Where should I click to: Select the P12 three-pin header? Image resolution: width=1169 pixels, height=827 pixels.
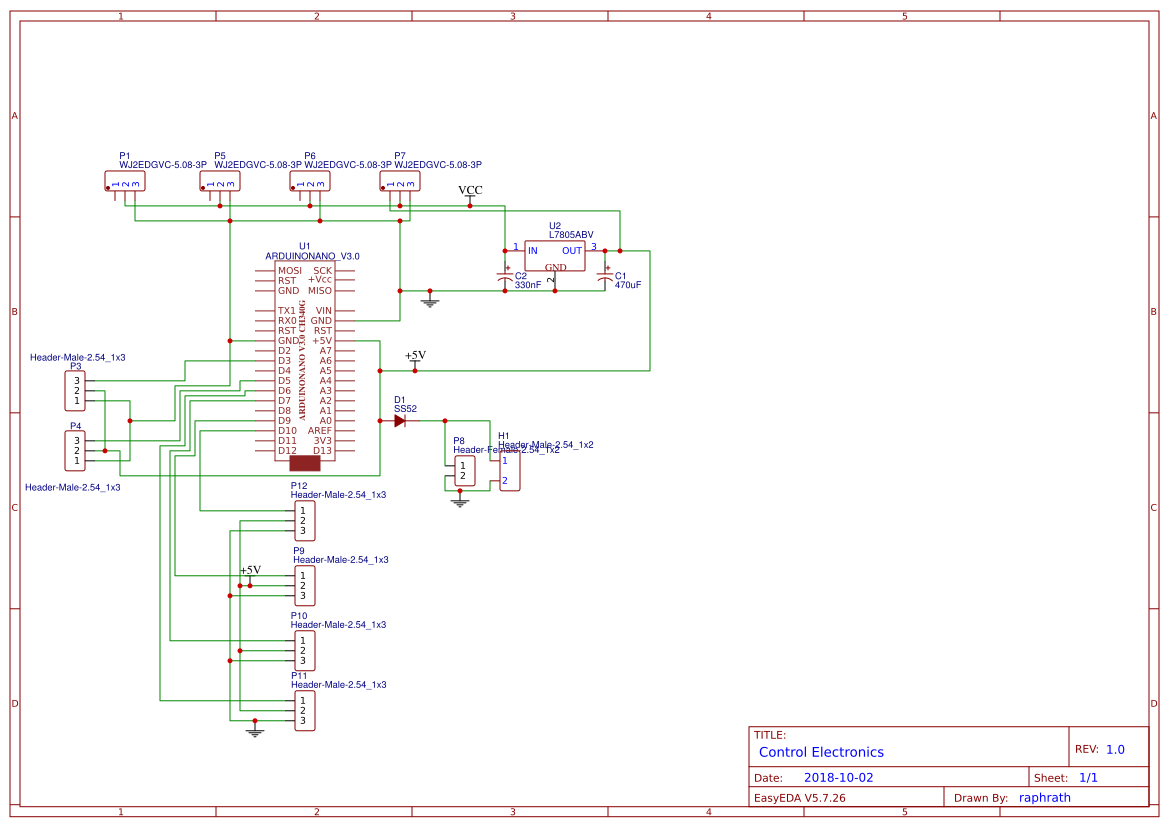tap(305, 521)
